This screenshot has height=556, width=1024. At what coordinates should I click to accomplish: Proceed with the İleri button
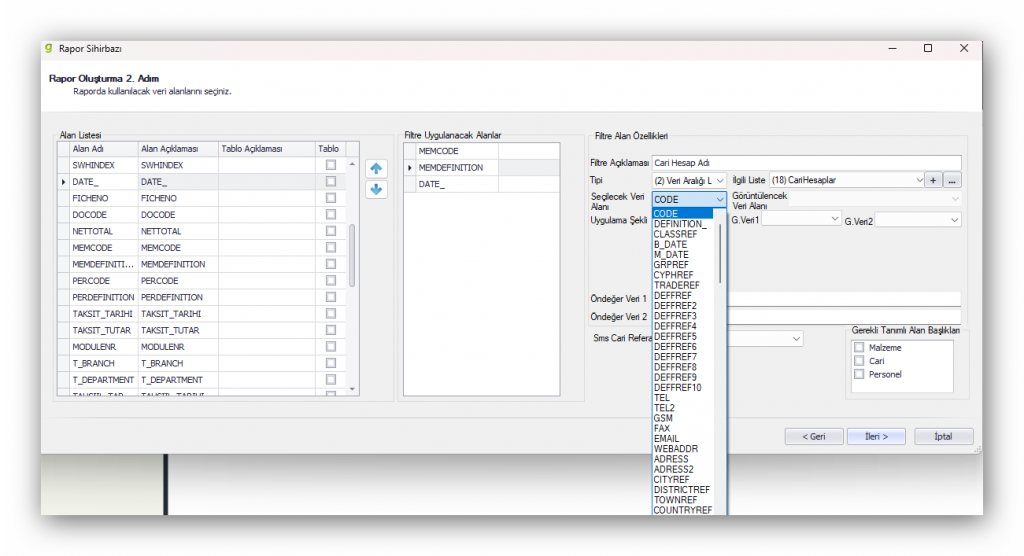[x=876, y=436]
